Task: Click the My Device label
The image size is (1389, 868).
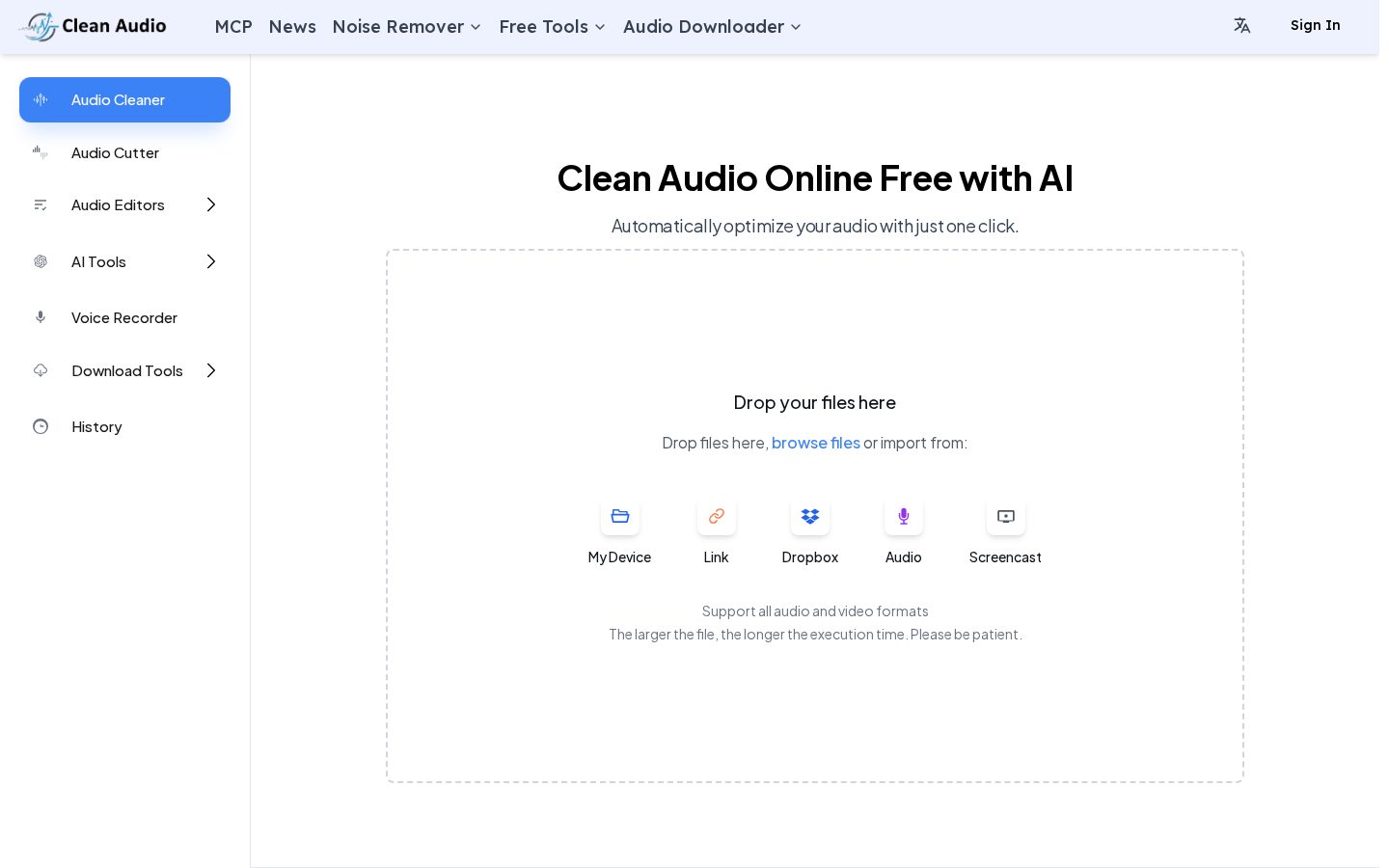Action: (x=619, y=557)
